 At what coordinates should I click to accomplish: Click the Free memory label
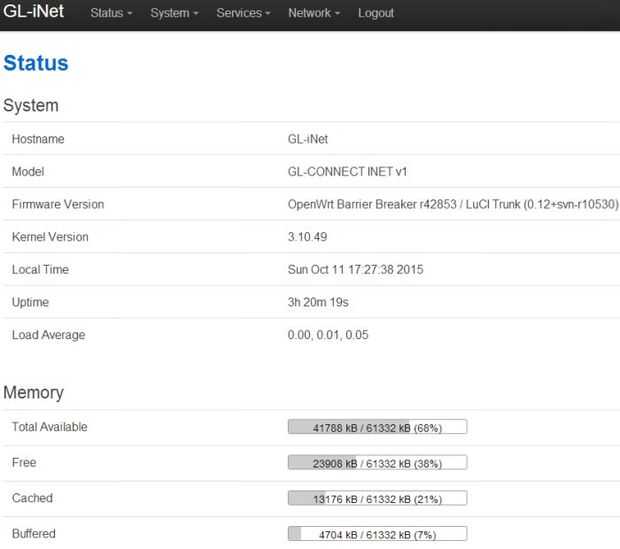click(x=24, y=462)
